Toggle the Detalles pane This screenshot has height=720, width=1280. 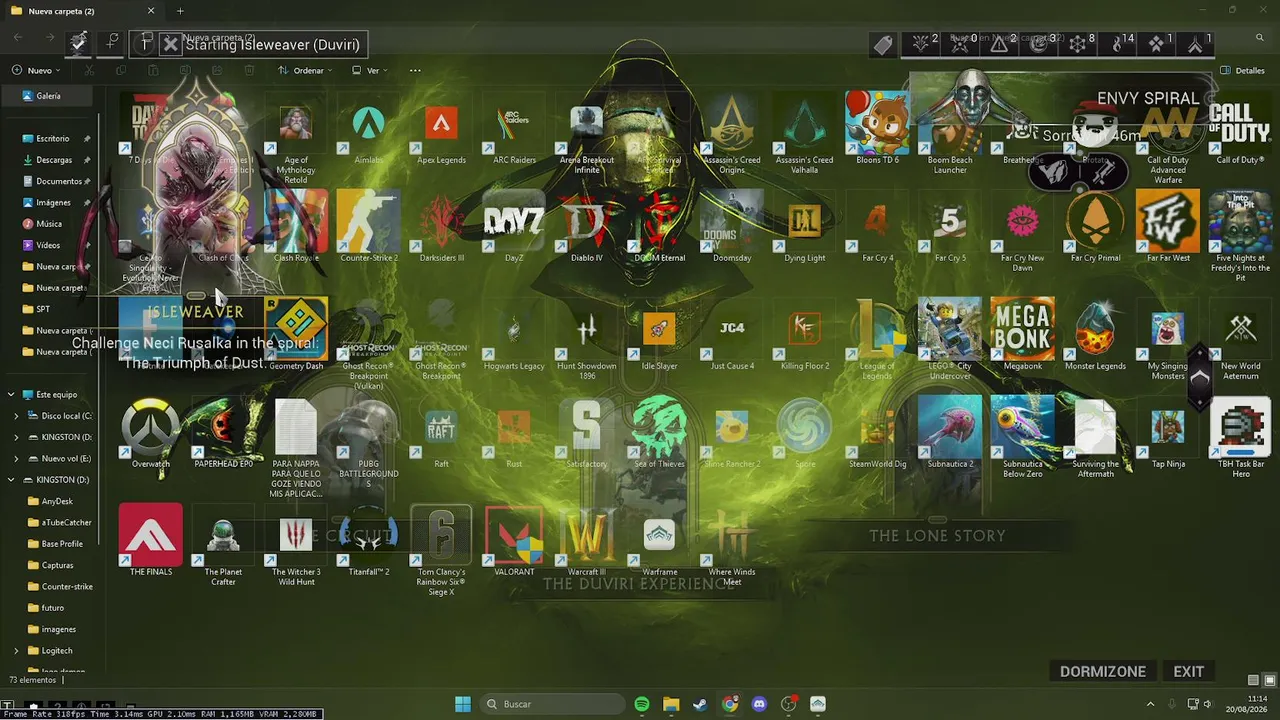tap(1243, 71)
